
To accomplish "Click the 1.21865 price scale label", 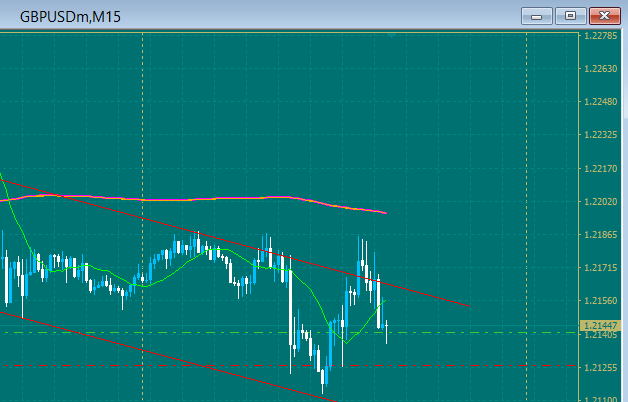I will click(601, 235).
